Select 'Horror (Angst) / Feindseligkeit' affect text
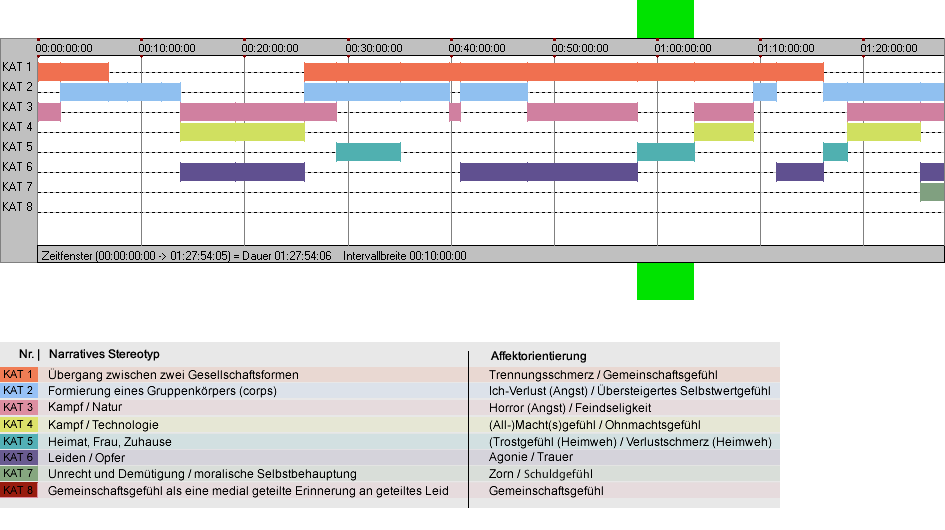This screenshot has width=945, height=530. tap(570, 408)
